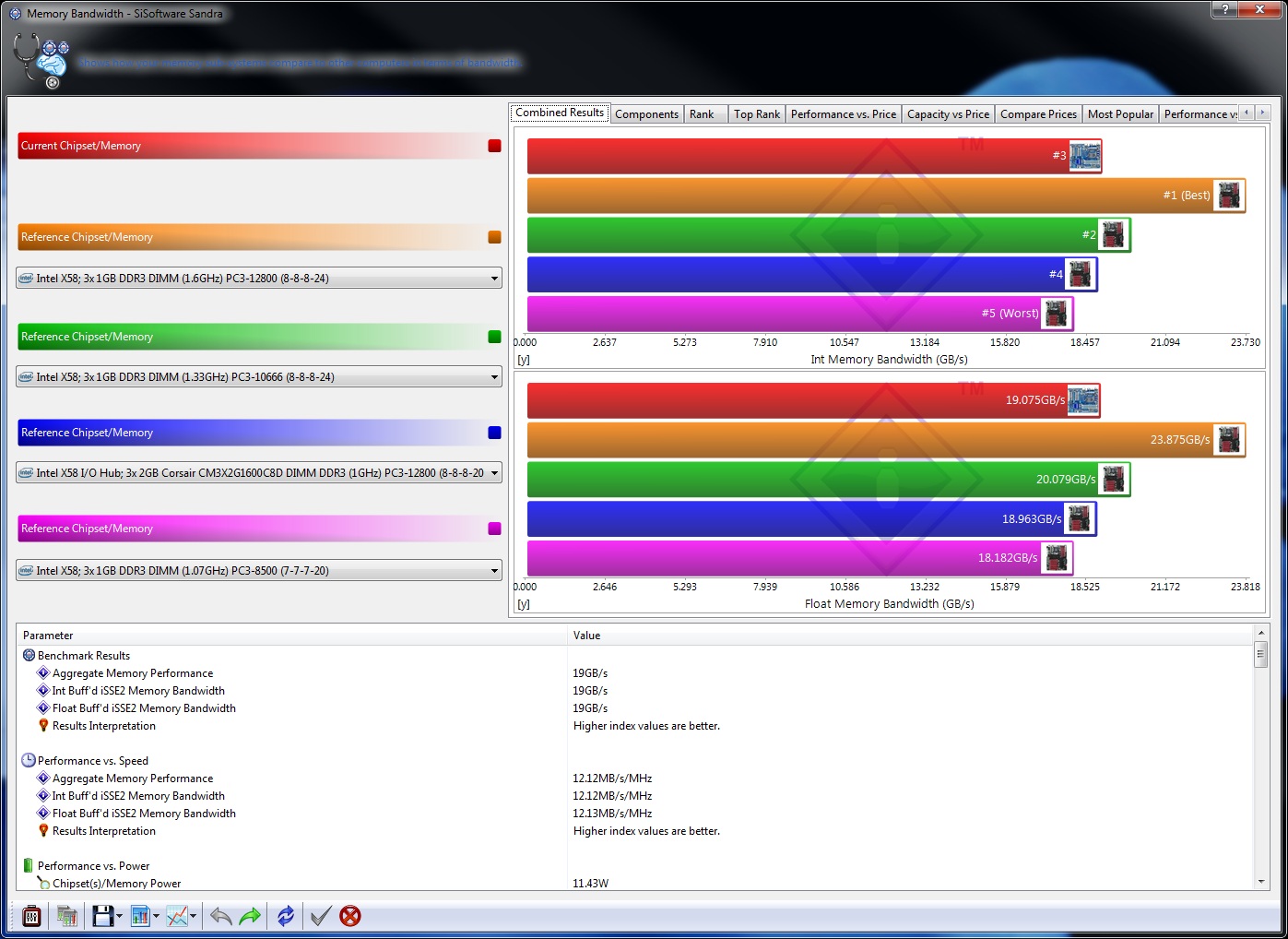Viewport: 1288px width, 939px height.
Task: Click motherboard thumbnail on #5 (Worst) bar
Action: (1056, 314)
